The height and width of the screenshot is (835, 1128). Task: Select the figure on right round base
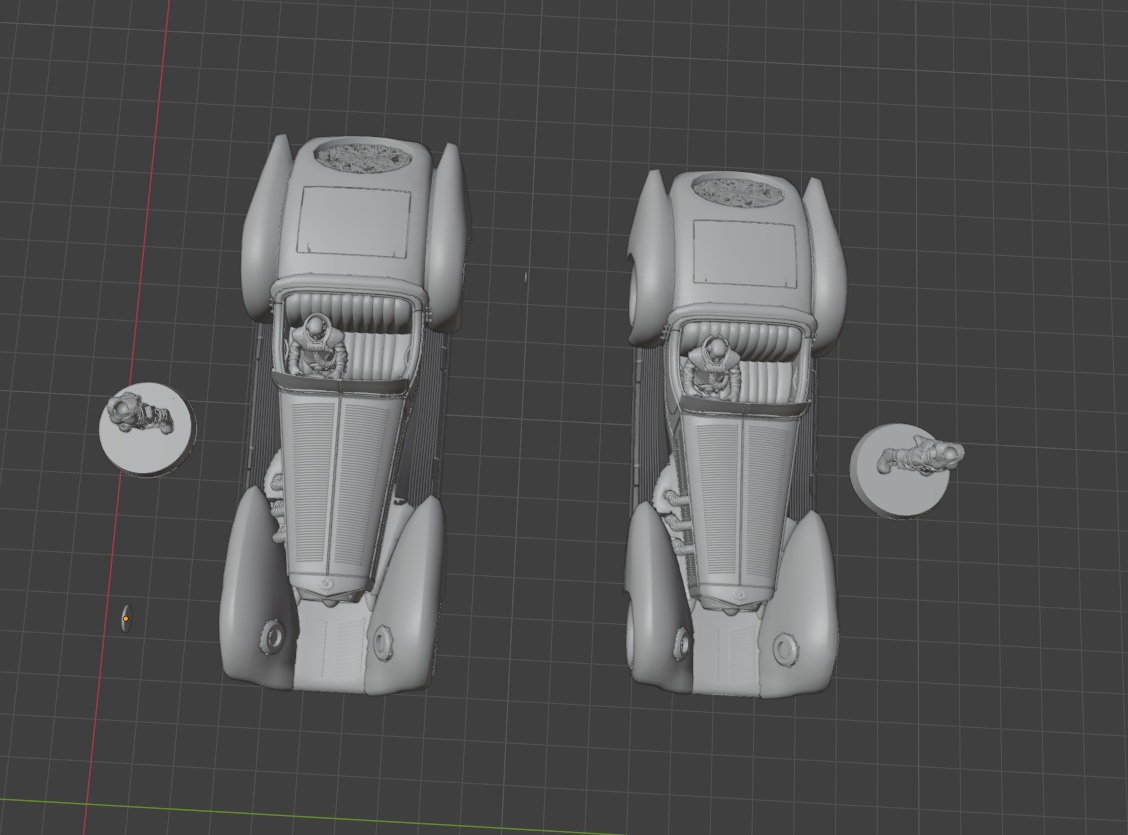922,456
